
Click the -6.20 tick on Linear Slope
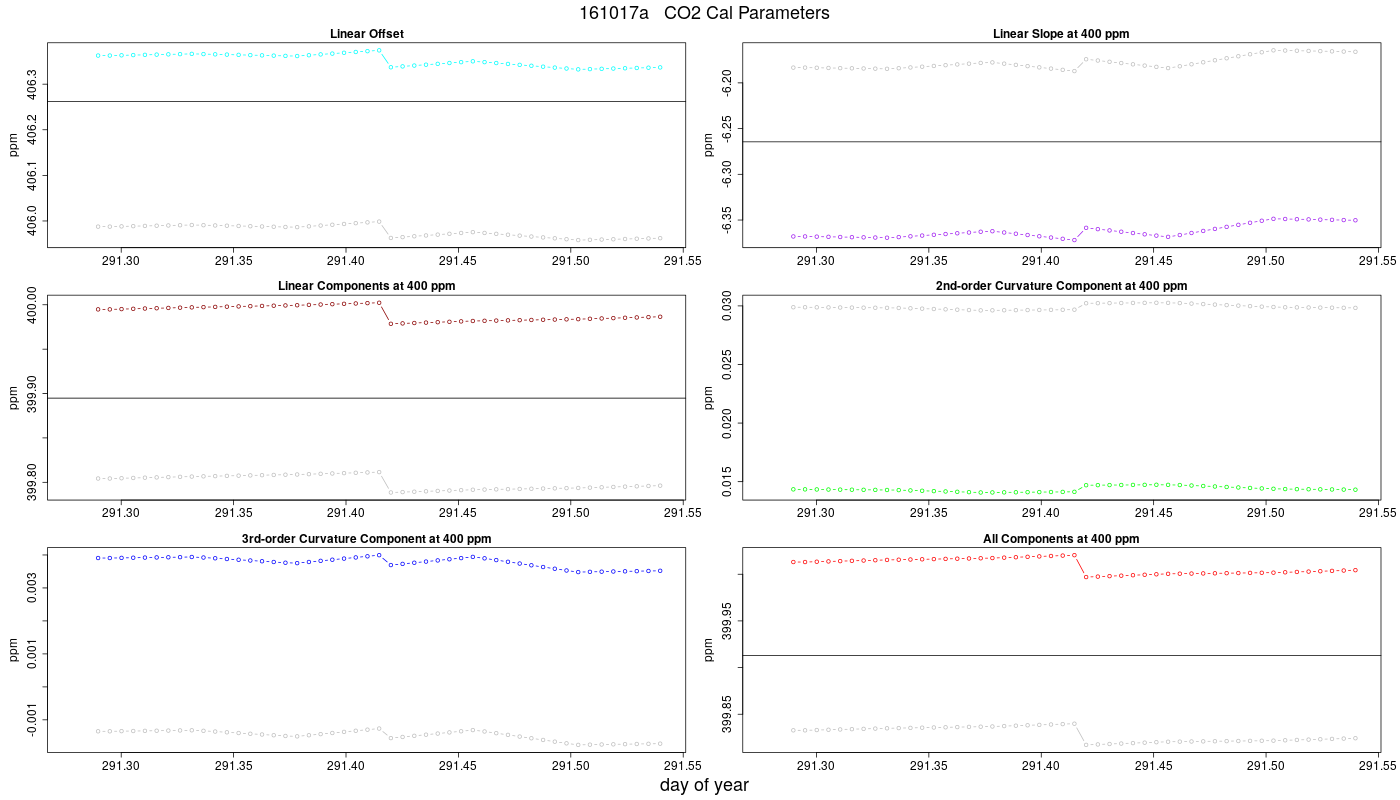pyautogui.click(x=728, y=81)
